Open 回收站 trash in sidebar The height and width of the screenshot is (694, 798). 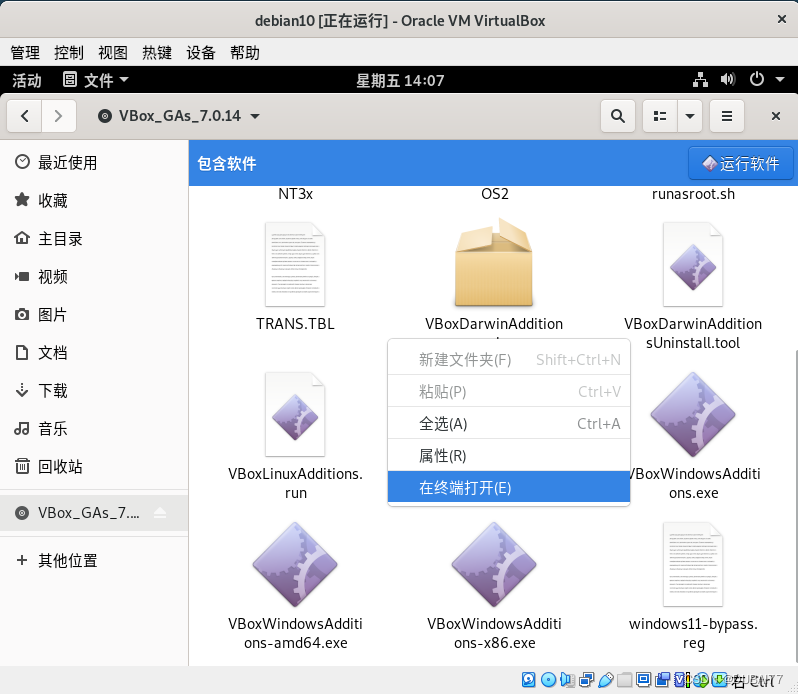pyautogui.click(x=94, y=467)
